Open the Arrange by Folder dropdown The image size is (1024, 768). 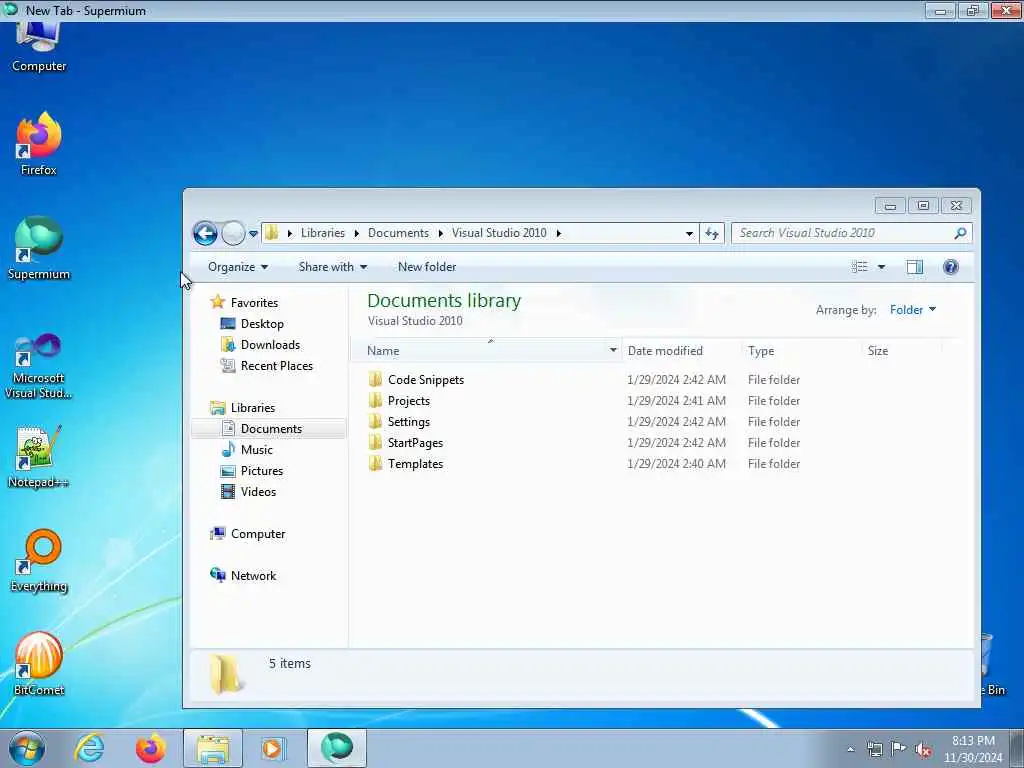[x=912, y=310]
